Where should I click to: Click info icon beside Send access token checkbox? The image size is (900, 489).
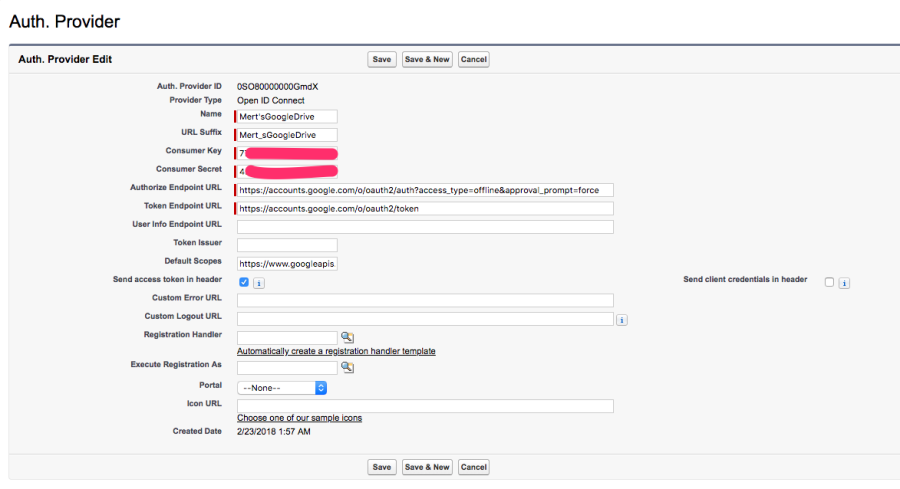coord(259,283)
